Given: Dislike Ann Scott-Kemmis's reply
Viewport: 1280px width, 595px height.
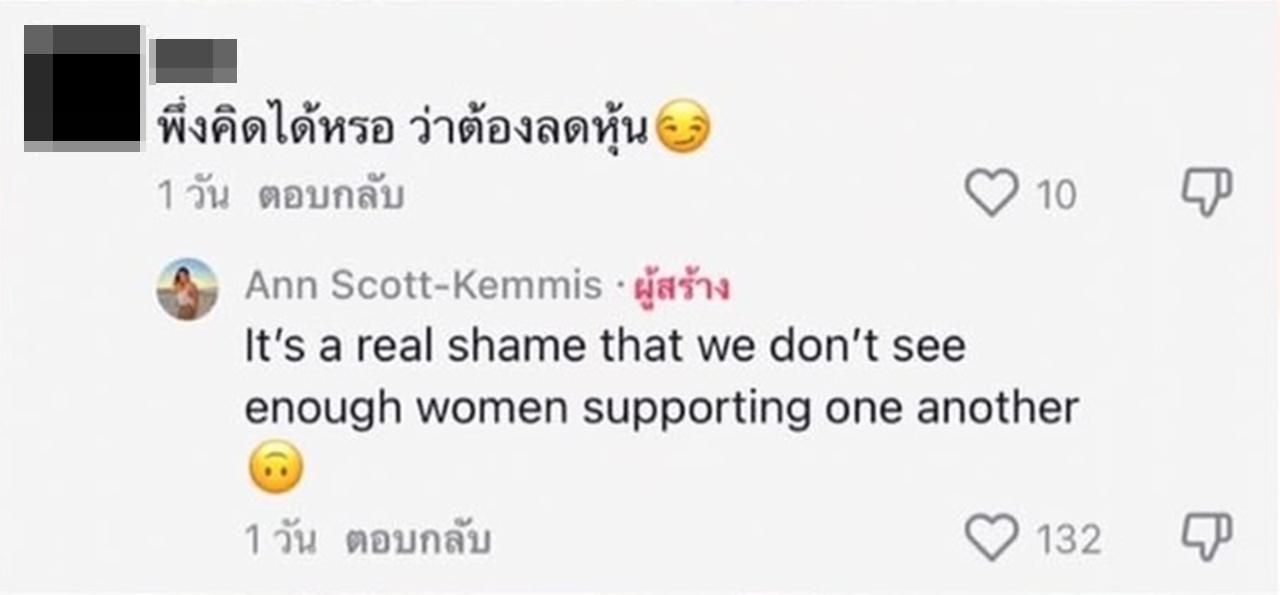Looking at the screenshot, I should pos(1207,537).
